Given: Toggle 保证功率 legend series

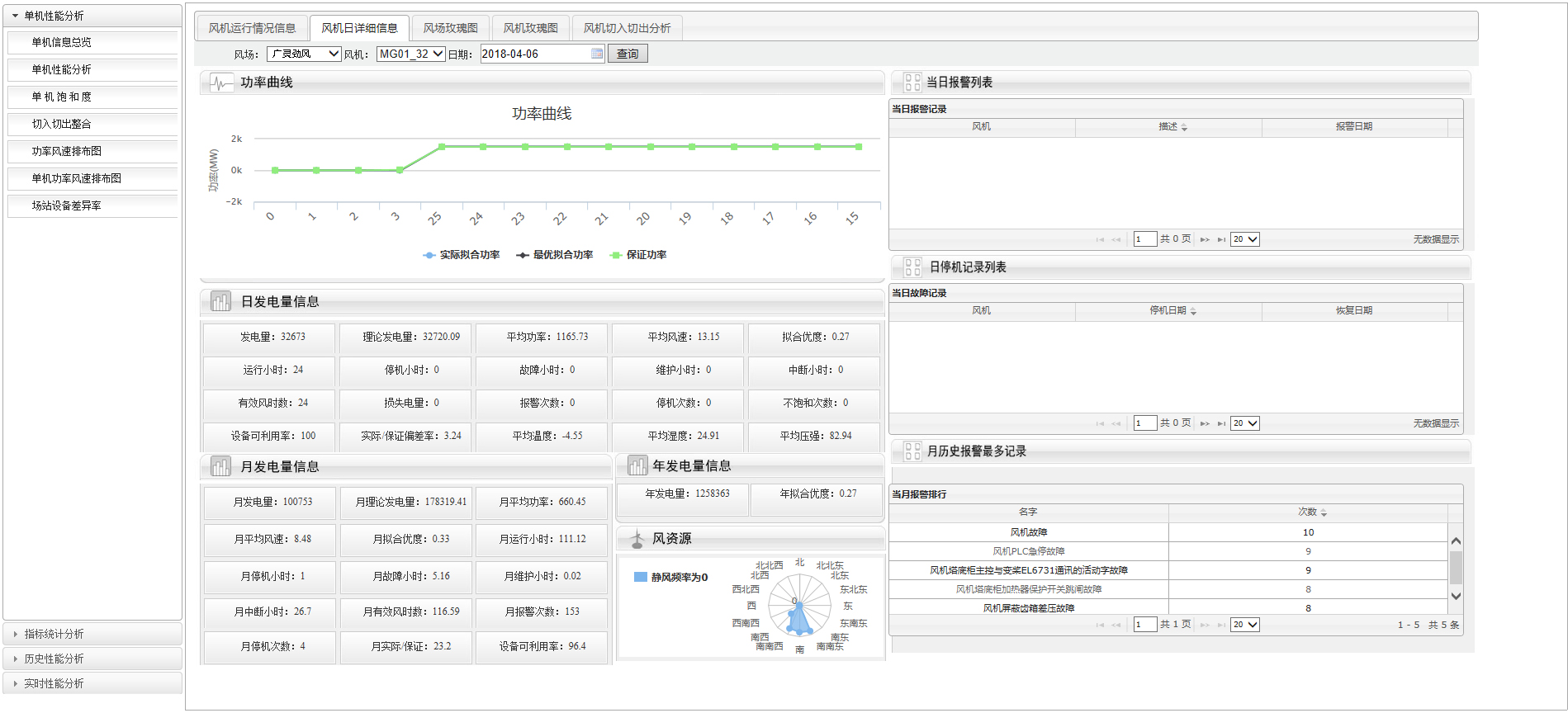Looking at the screenshot, I should [638, 255].
